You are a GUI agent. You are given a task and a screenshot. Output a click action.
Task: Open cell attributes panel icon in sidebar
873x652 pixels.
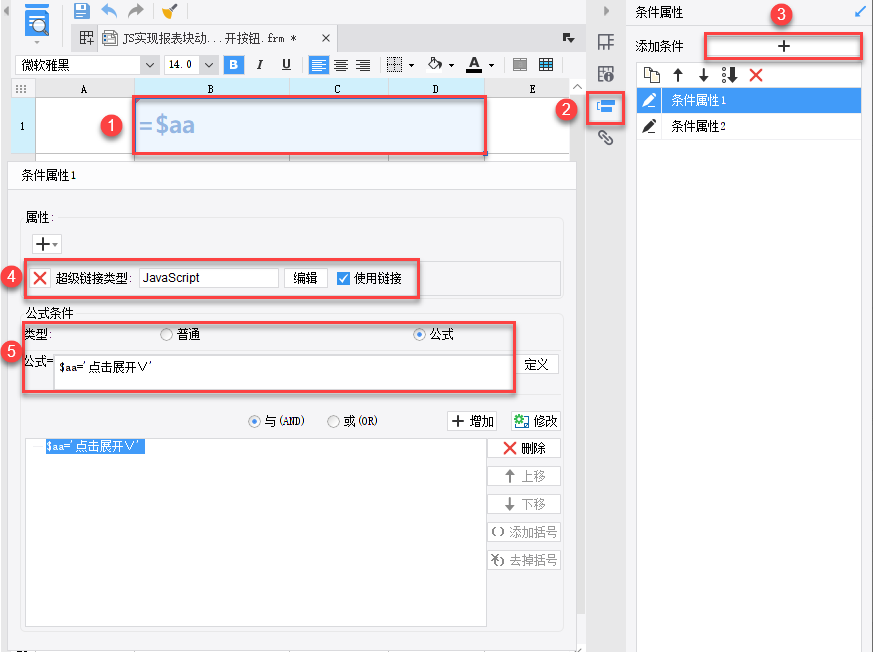pyautogui.click(x=606, y=74)
